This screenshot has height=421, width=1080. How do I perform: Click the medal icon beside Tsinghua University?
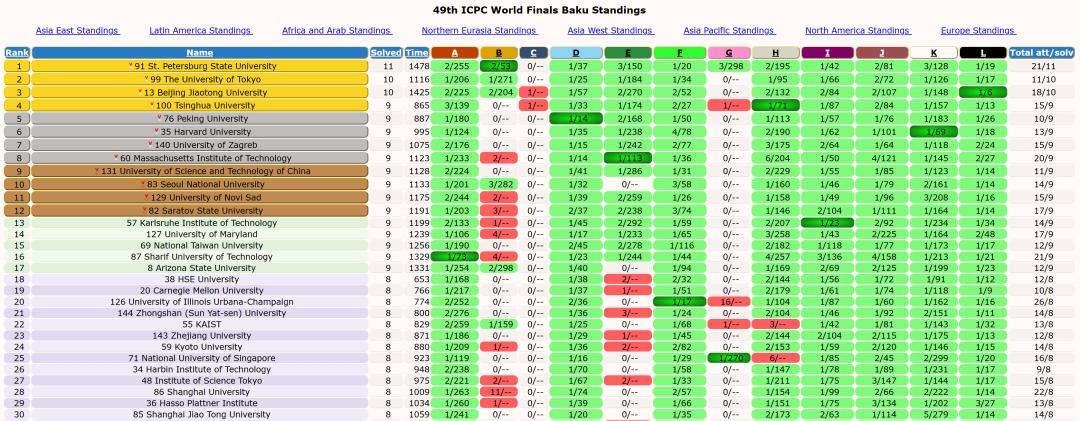click(x=153, y=105)
